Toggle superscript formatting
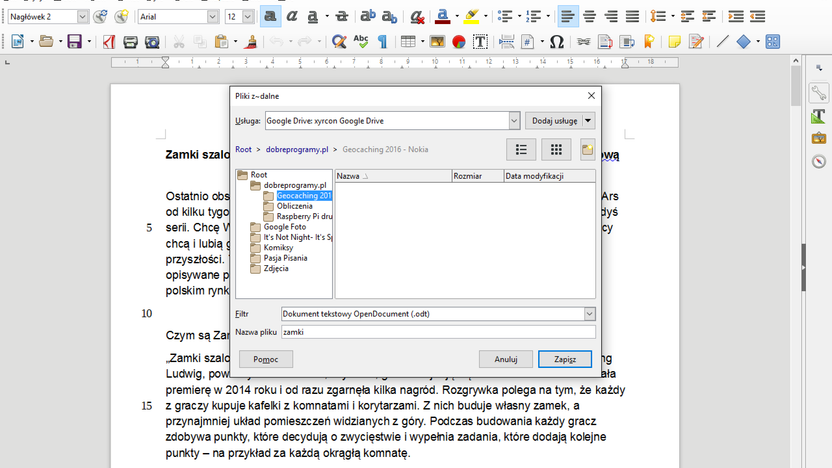The image size is (832, 468). 368,16
